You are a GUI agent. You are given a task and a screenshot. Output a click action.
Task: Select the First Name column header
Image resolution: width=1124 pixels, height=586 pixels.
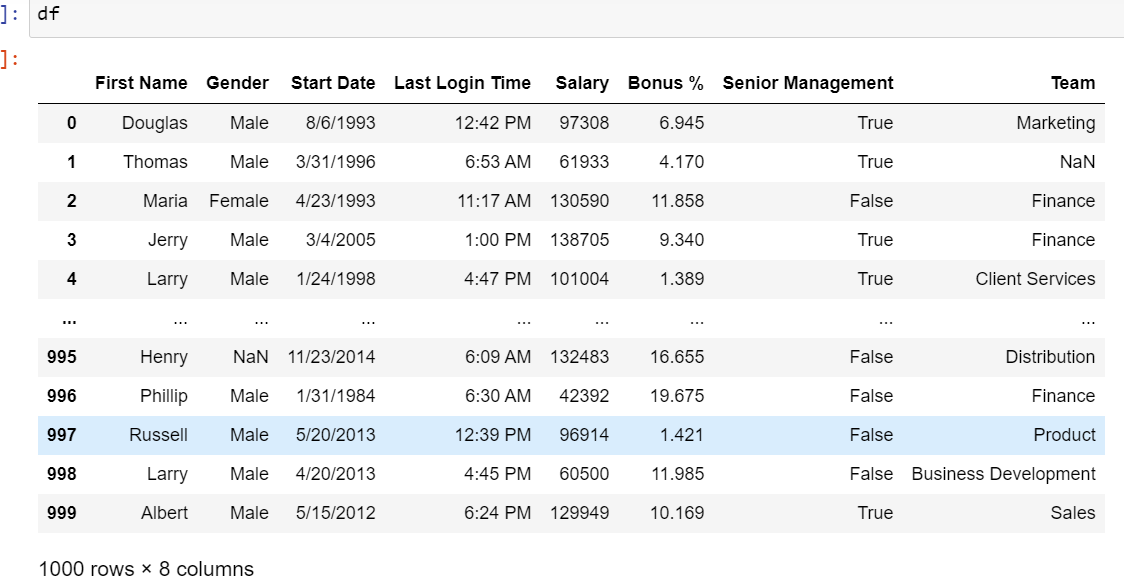pos(141,83)
